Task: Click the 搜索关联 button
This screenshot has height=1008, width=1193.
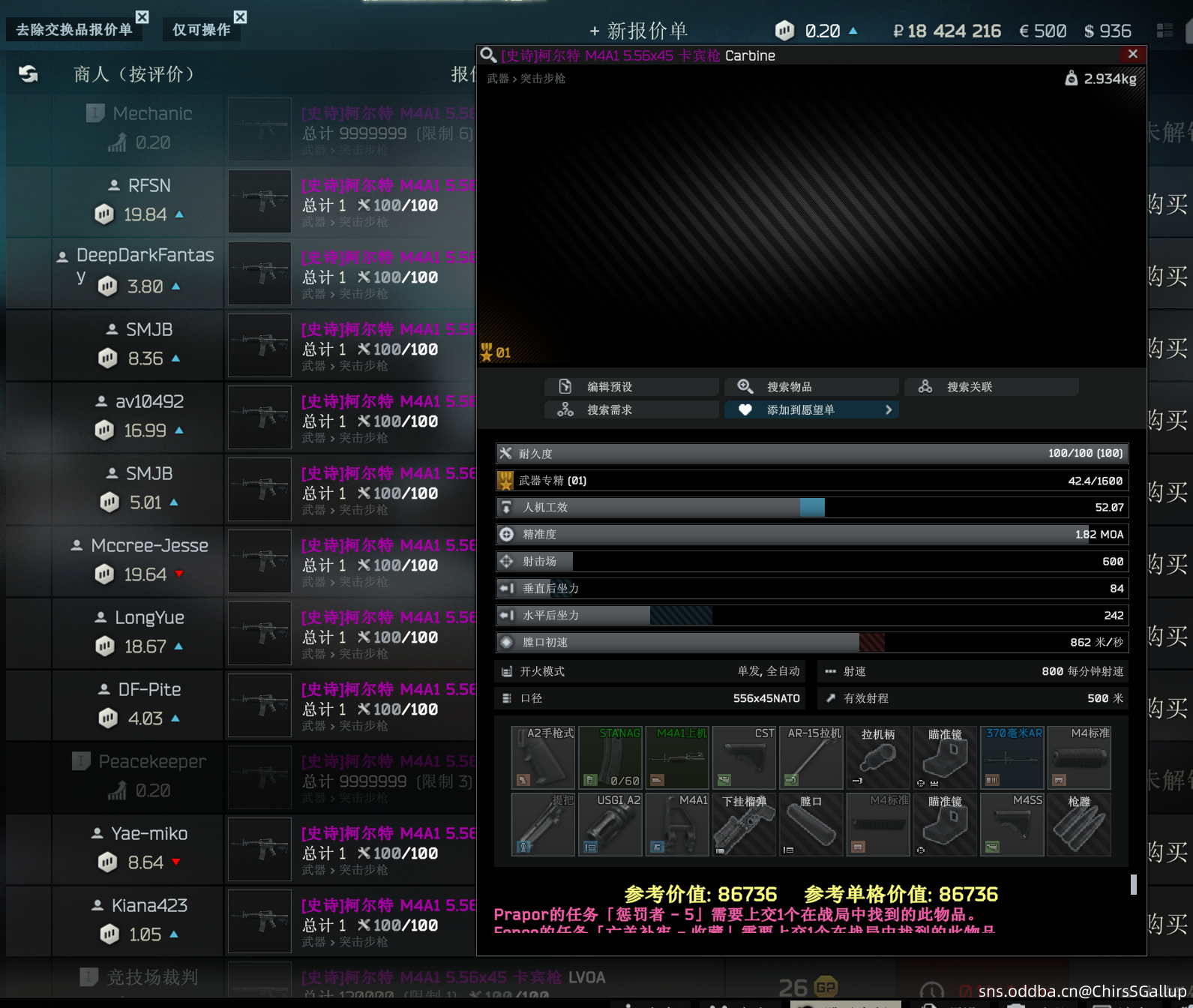Action: (991, 386)
